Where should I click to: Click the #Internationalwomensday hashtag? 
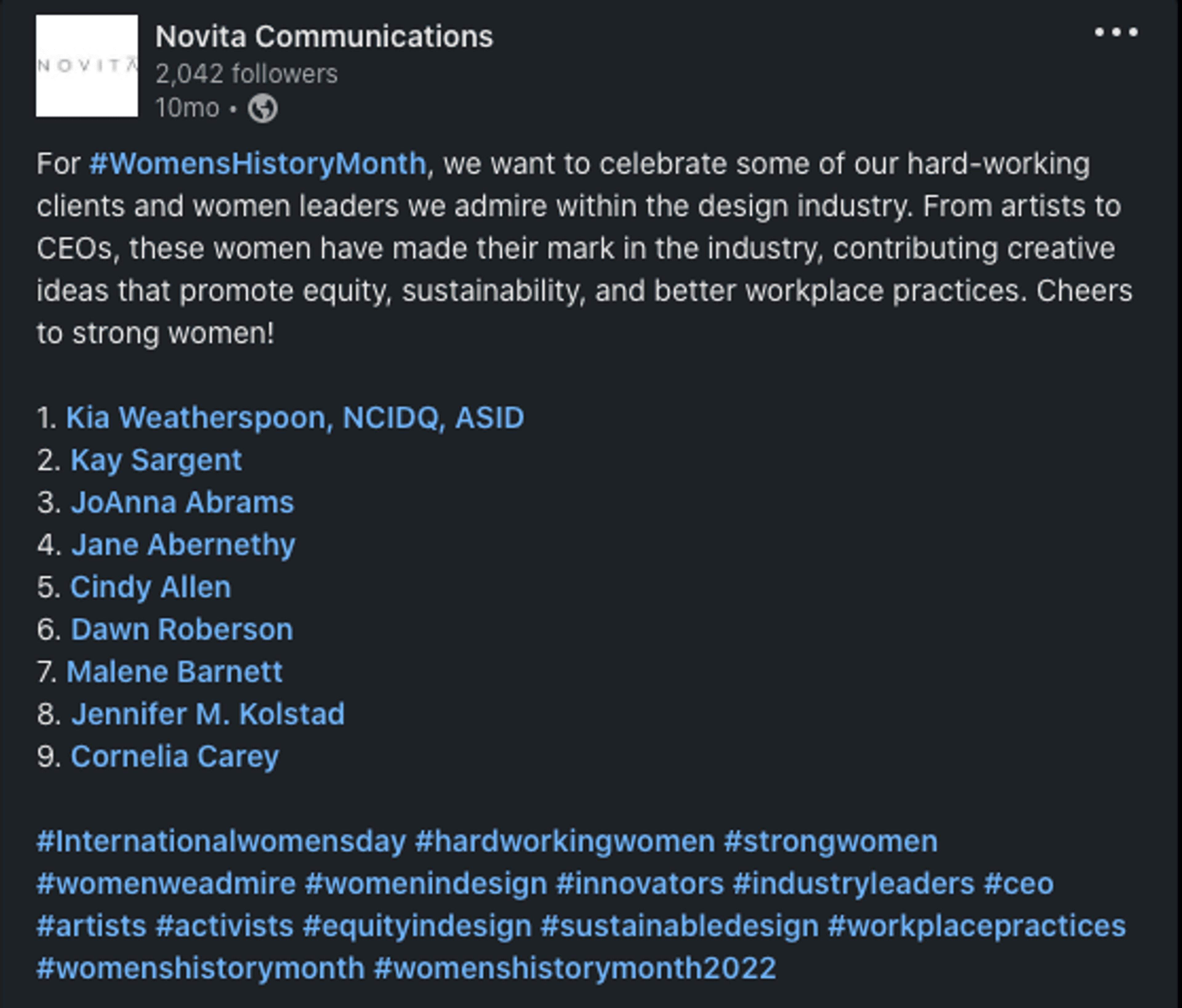pyautogui.click(x=221, y=842)
